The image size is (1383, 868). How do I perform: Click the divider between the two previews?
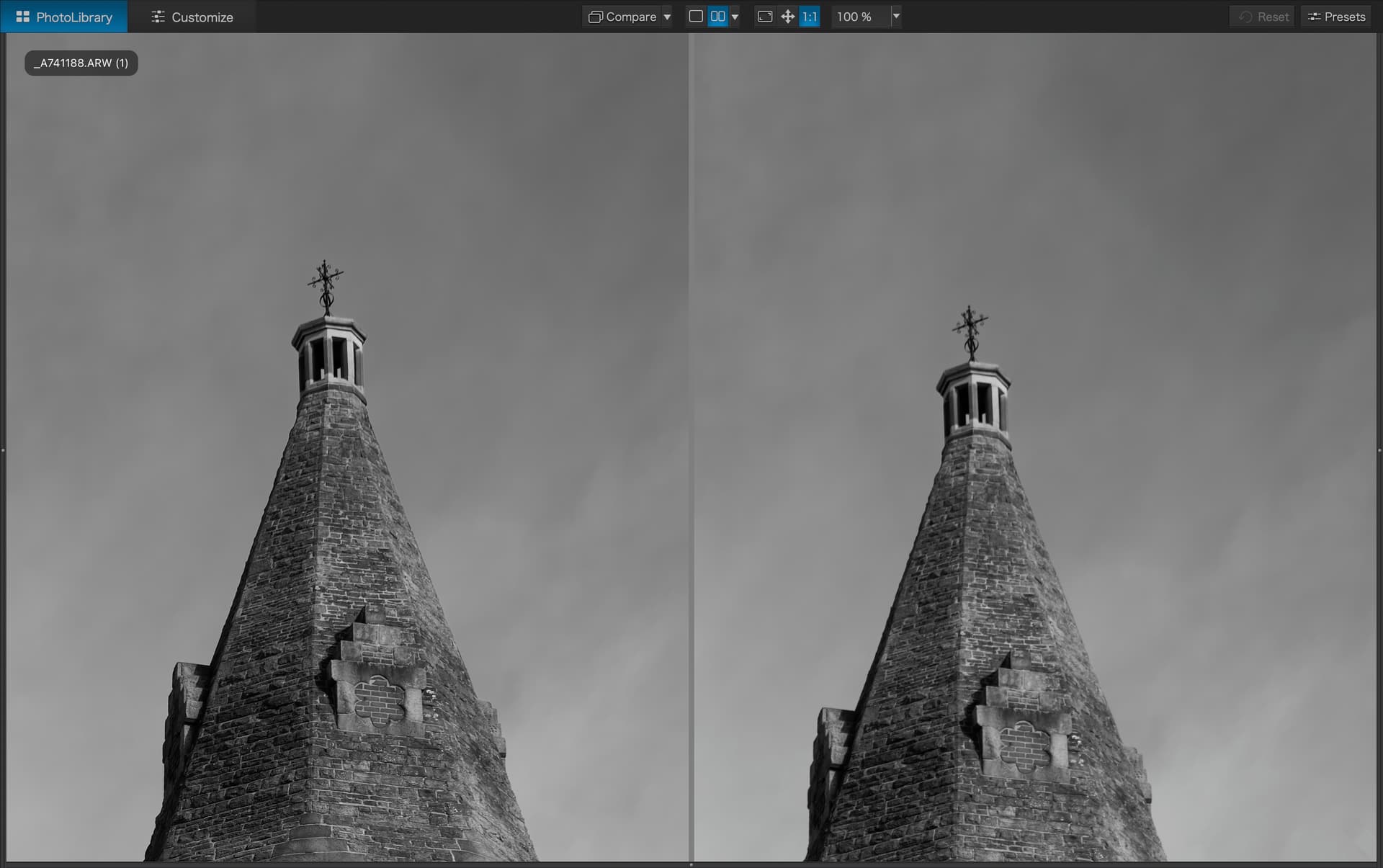tap(691, 447)
